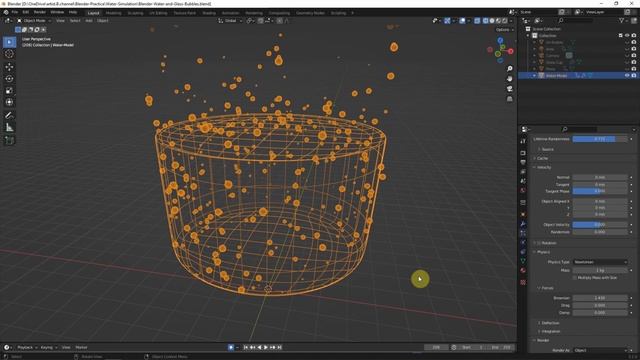Expand the Cache panel
The width and height of the screenshot is (640, 360).
tap(542, 158)
